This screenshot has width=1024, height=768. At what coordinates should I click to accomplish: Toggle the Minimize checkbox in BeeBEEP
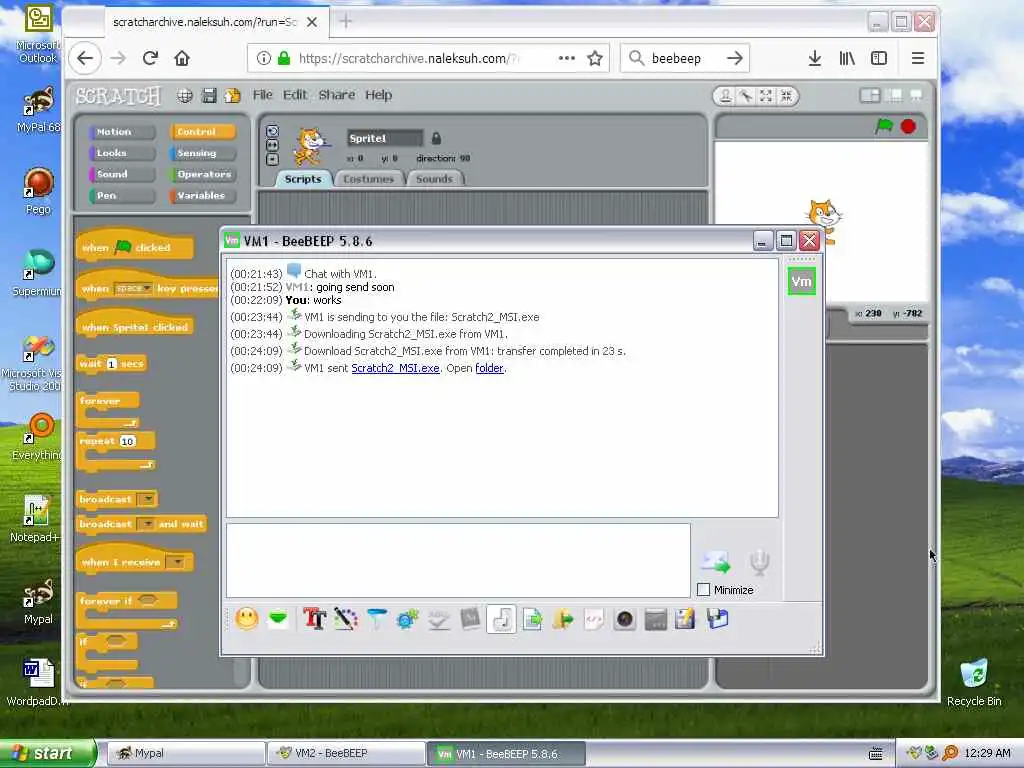coord(703,590)
